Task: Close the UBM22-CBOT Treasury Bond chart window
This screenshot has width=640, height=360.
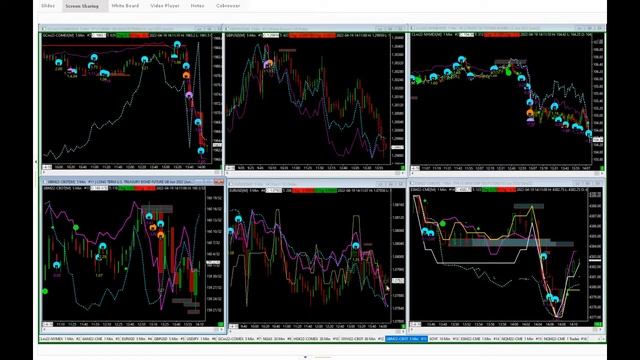Action: 221,182
